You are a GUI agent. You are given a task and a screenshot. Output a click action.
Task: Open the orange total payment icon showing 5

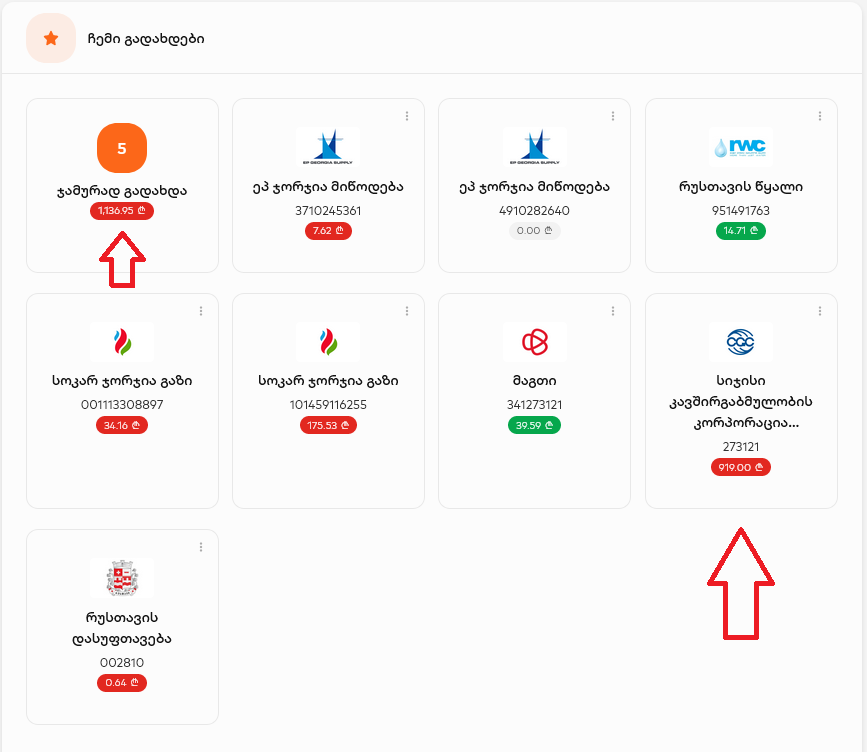click(122, 148)
